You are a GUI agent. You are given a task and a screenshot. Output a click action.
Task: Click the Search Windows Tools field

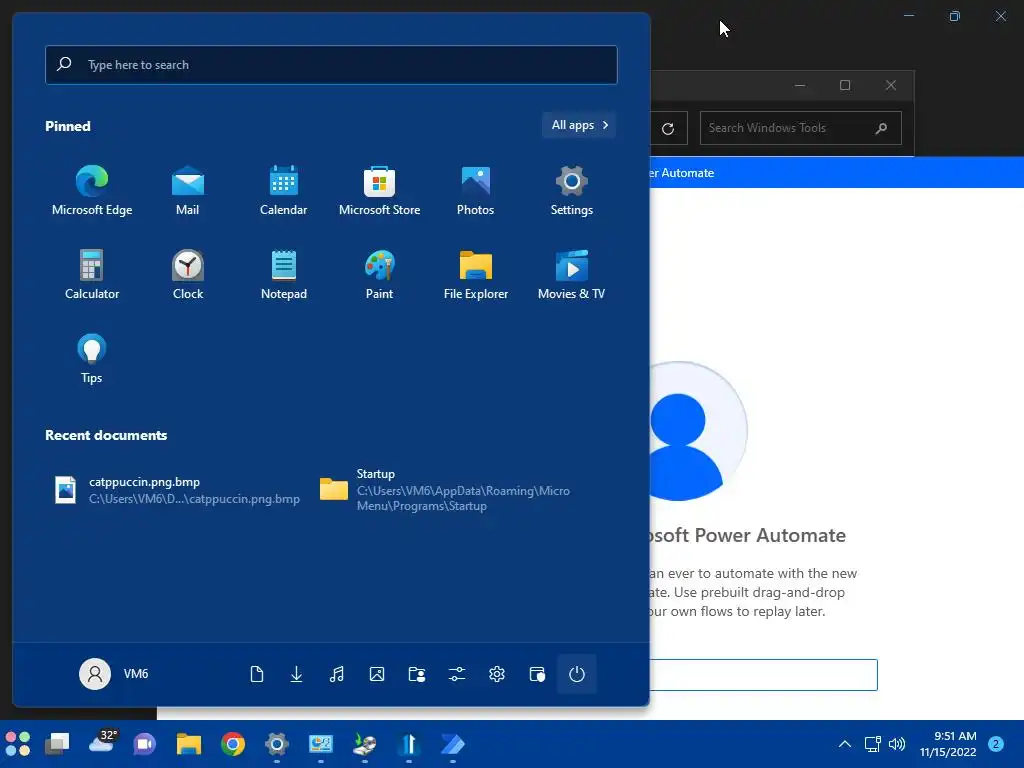[x=801, y=128]
